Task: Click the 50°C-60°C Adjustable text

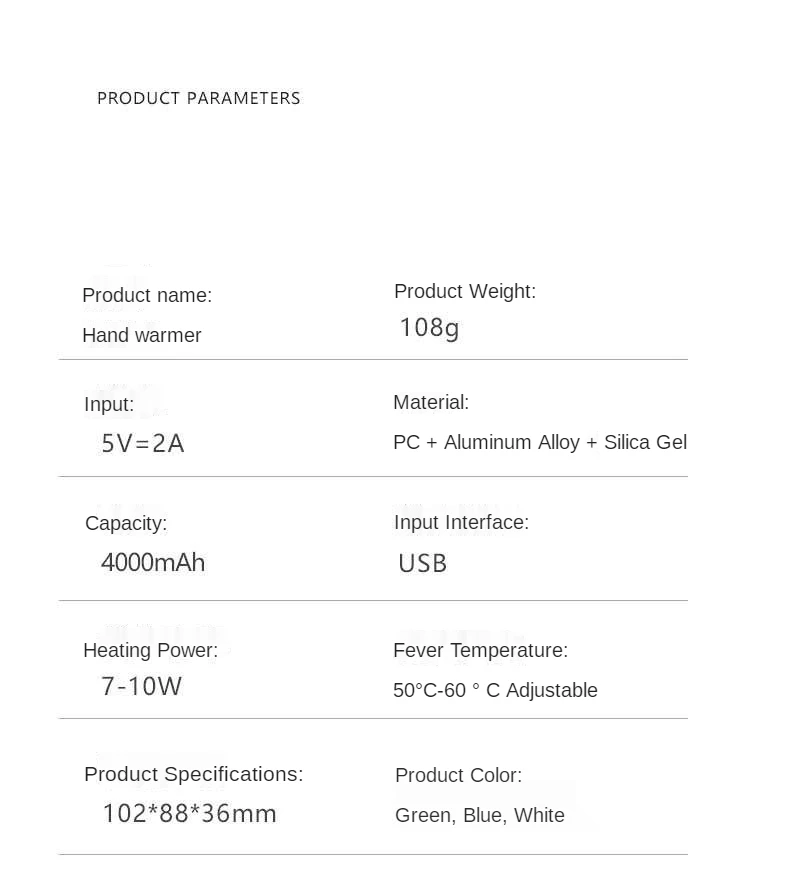Action: (495, 690)
